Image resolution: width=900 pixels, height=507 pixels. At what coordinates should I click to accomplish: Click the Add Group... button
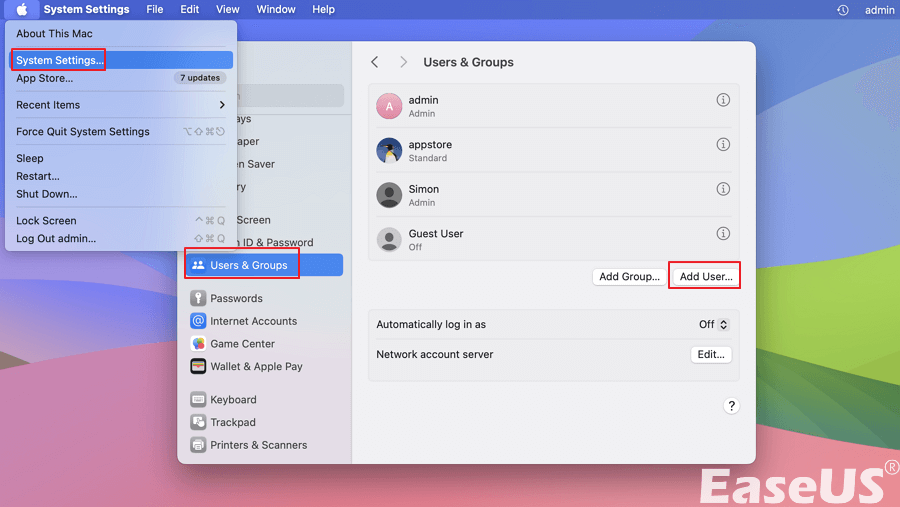pos(629,276)
